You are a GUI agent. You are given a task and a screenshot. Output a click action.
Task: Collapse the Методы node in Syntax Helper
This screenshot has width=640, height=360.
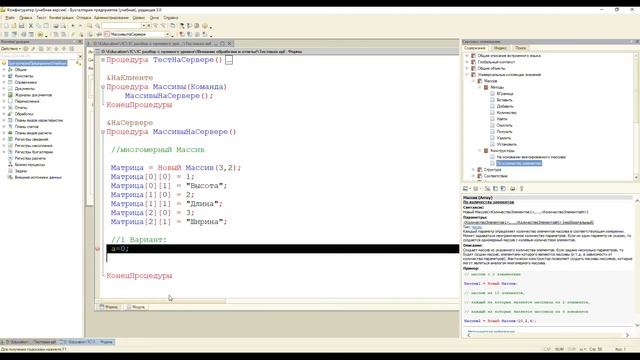coord(480,87)
